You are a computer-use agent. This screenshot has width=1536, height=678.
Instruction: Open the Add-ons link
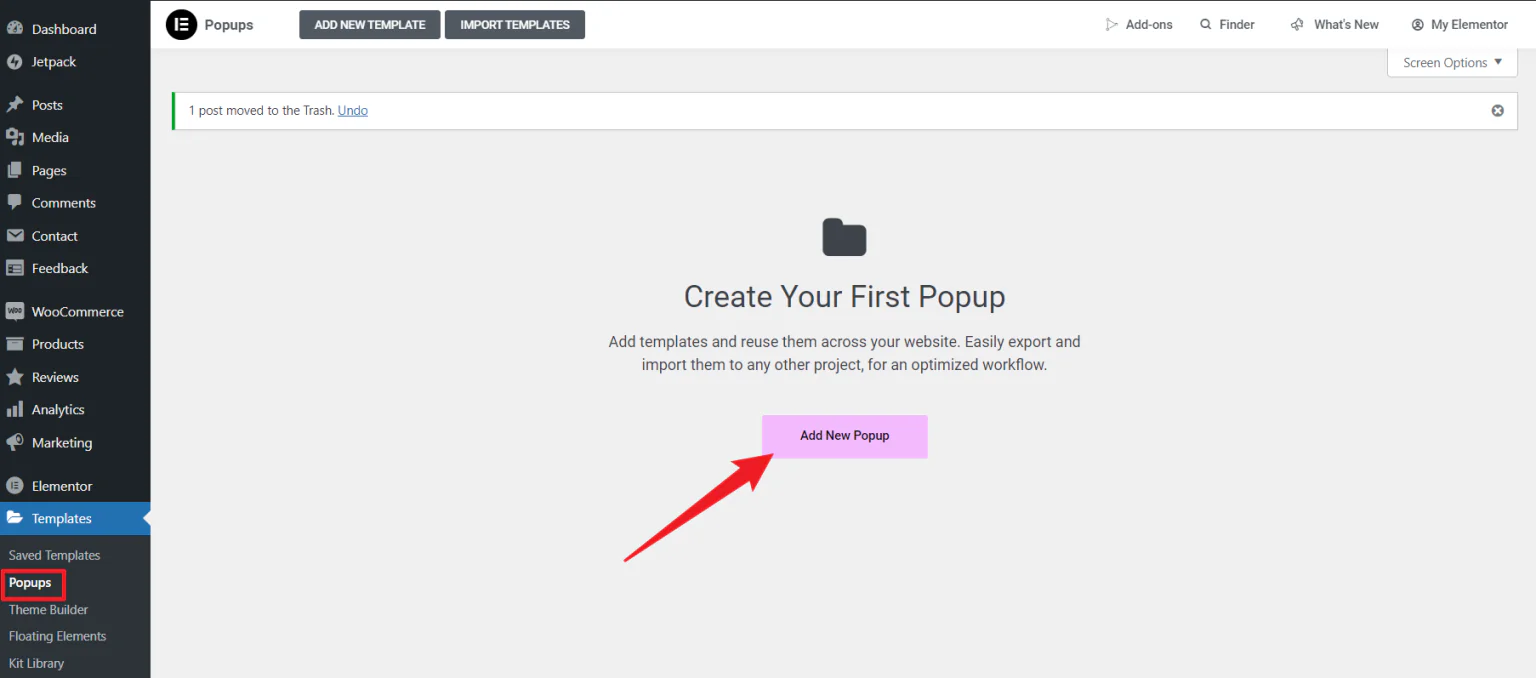click(1139, 24)
